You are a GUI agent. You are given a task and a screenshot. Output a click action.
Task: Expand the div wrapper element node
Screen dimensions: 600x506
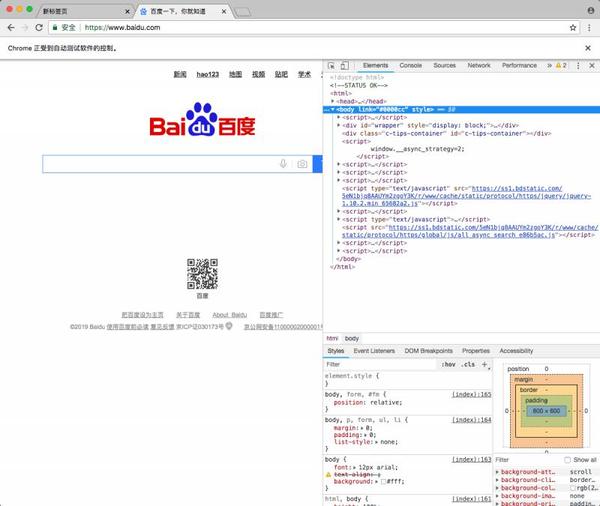click(339, 125)
